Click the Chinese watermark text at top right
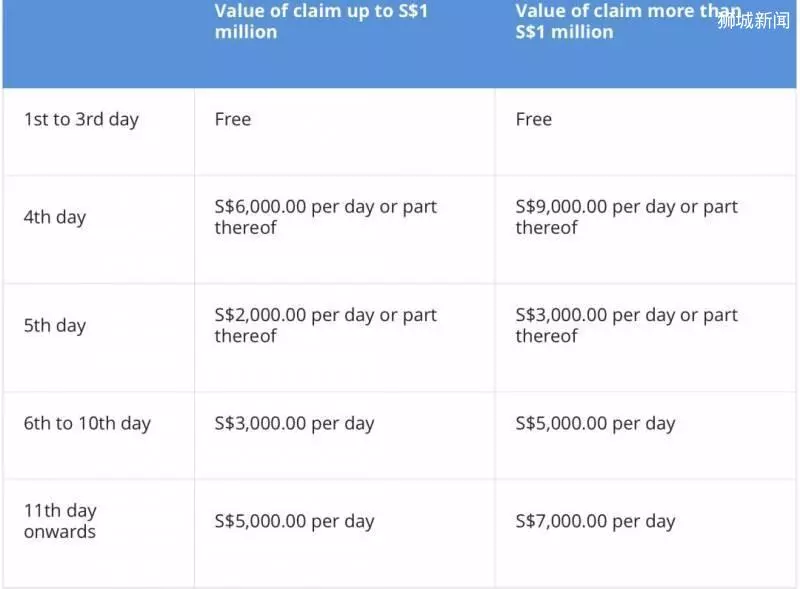The image size is (800, 589). [x=754, y=20]
